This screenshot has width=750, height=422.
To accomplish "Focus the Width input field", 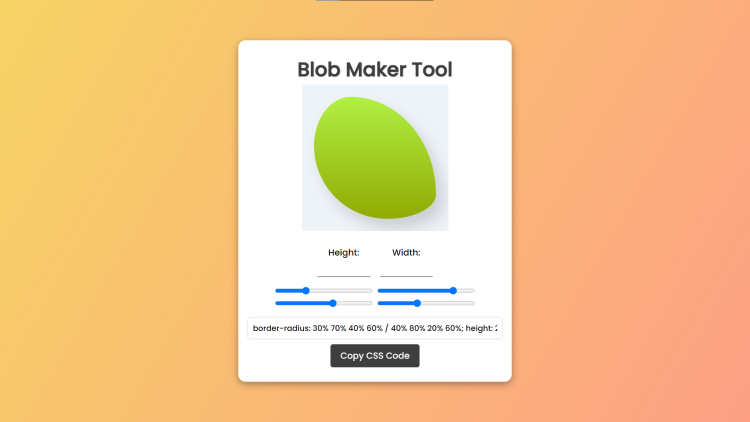I will (406, 269).
